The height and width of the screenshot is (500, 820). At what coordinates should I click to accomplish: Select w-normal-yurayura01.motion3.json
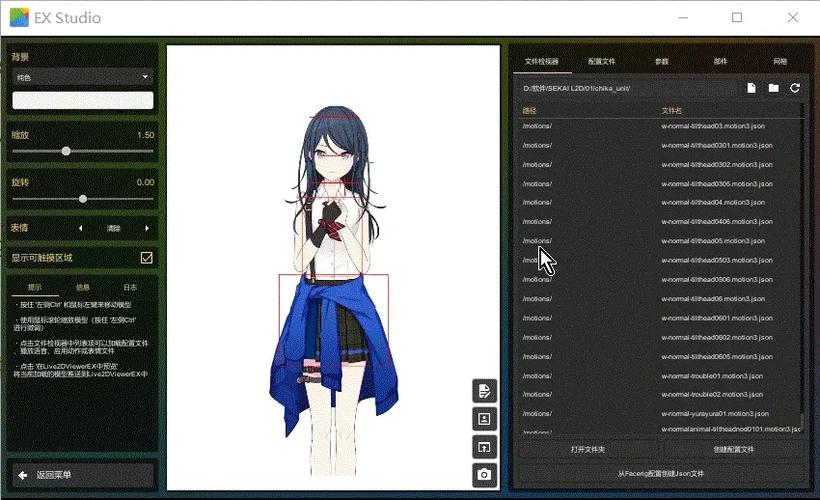(x=715, y=413)
